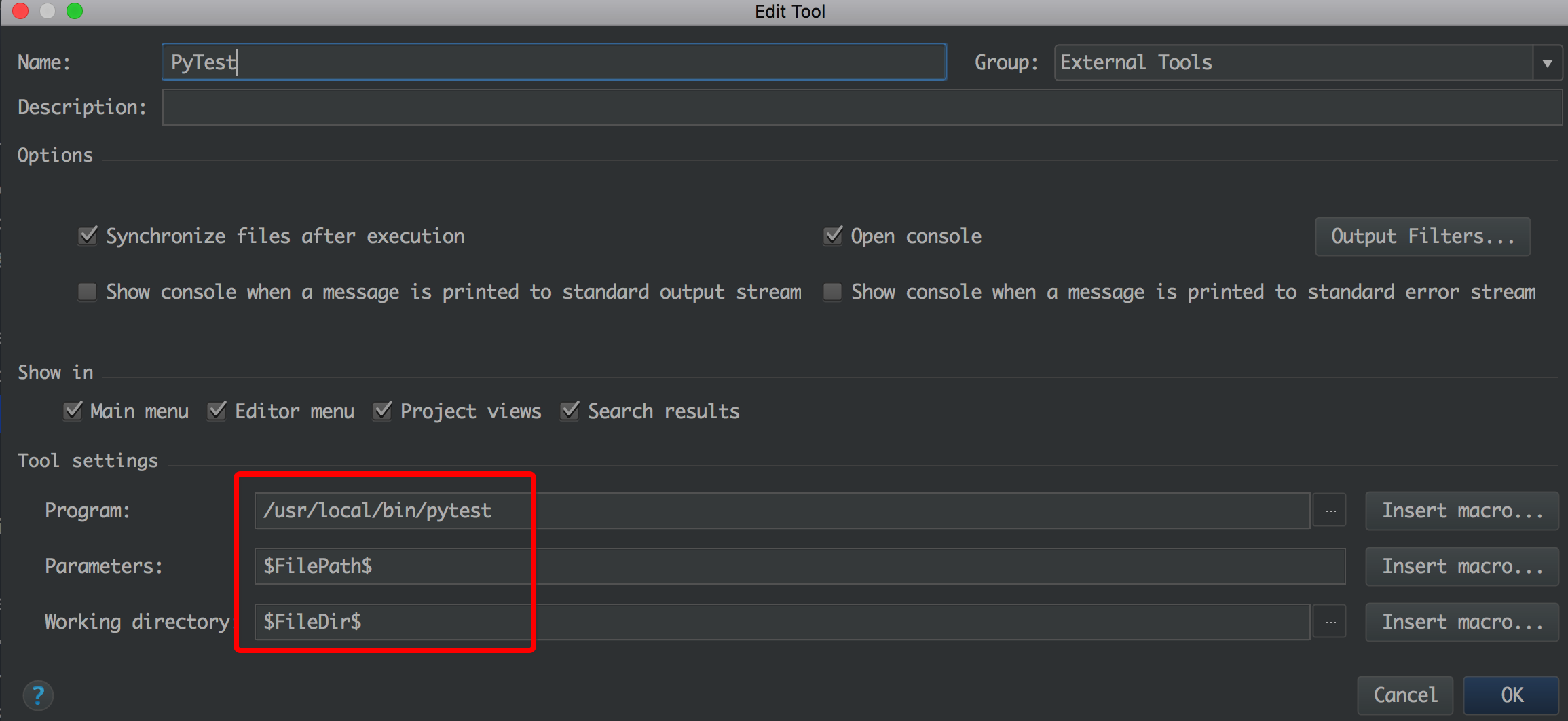Screen dimensions: 1568x721
Task: Insert macro into the Working directory field
Action: coord(1461,621)
